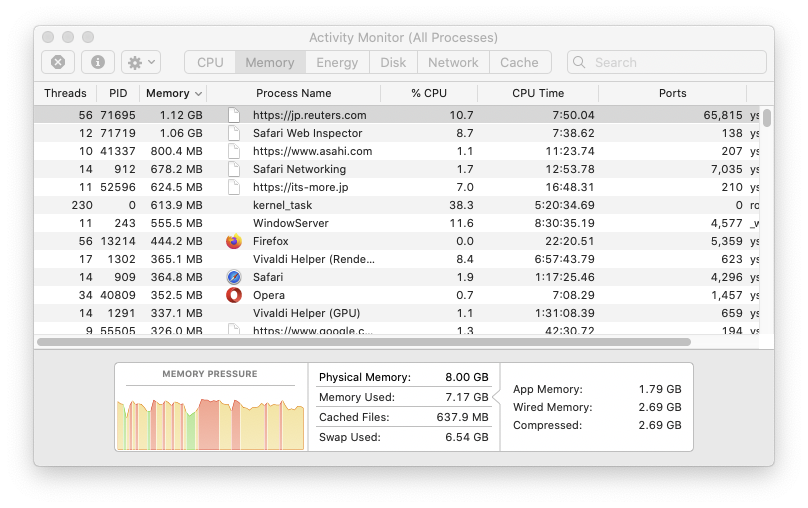Open process info with the inspect icon
The height and width of the screenshot is (508, 808).
(98, 62)
